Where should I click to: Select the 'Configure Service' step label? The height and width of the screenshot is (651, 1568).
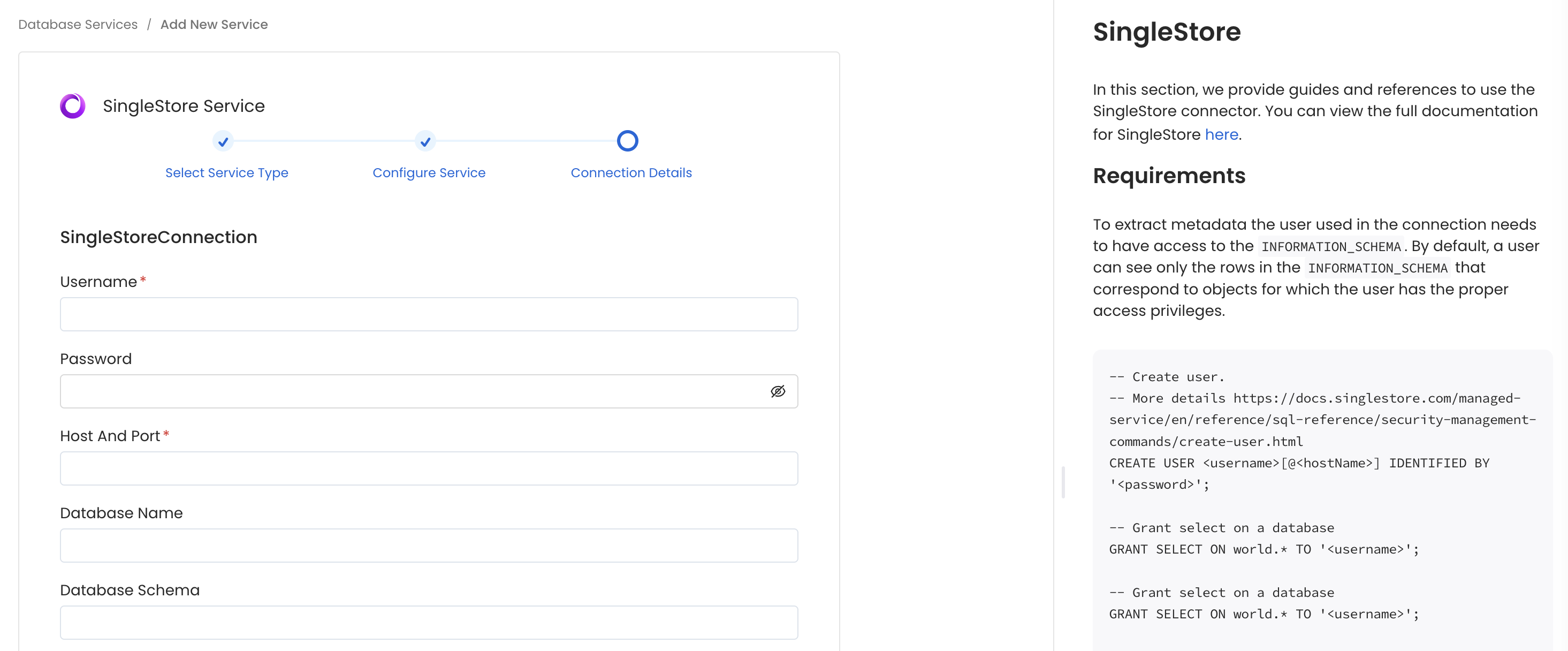[x=429, y=173]
